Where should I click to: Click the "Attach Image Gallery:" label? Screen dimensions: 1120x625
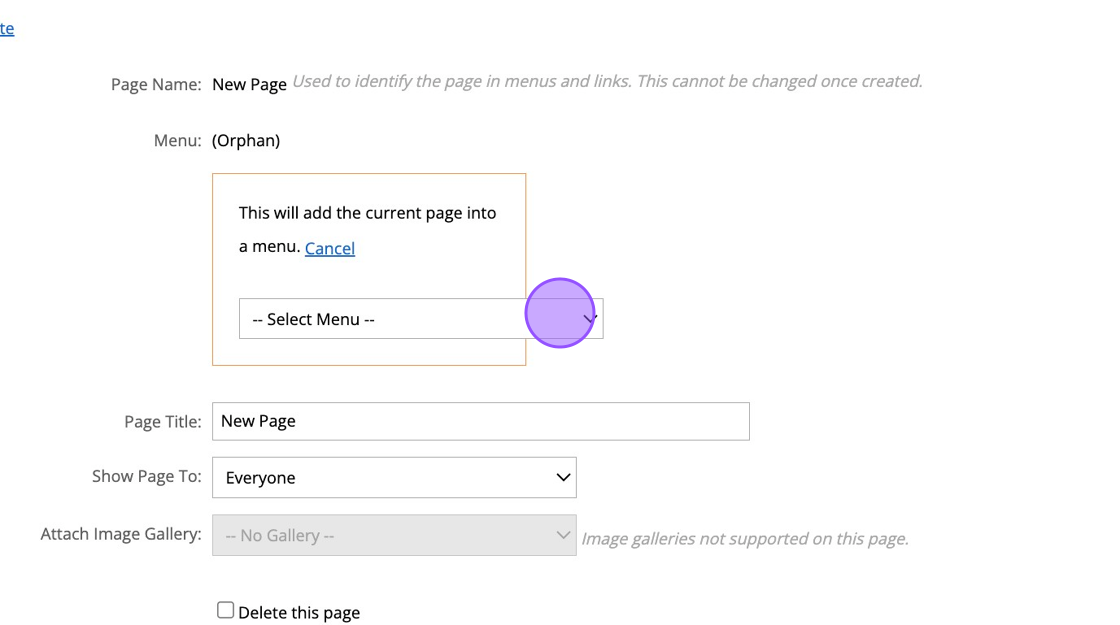pyautogui.click(x=121, y=534)
